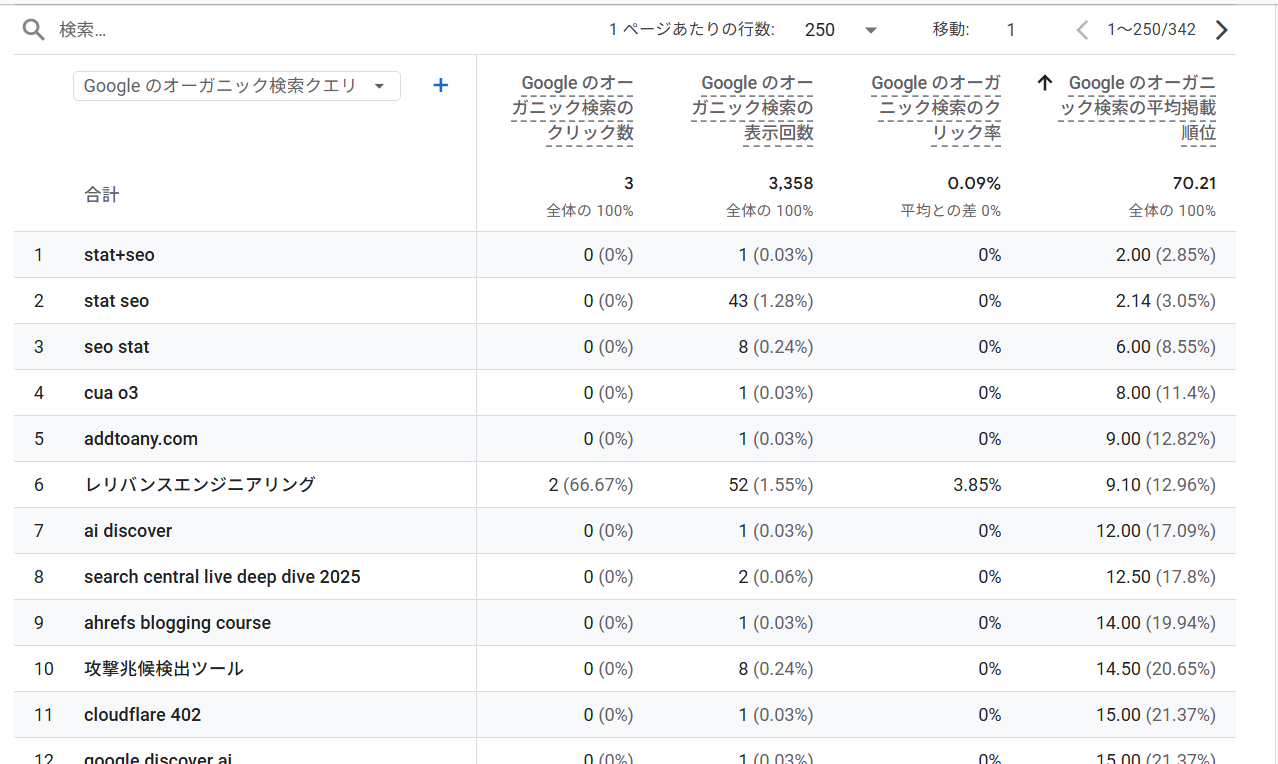Sort by the クリック率 column header
The image size is (1278, 764).
click(x=936, y=106)
